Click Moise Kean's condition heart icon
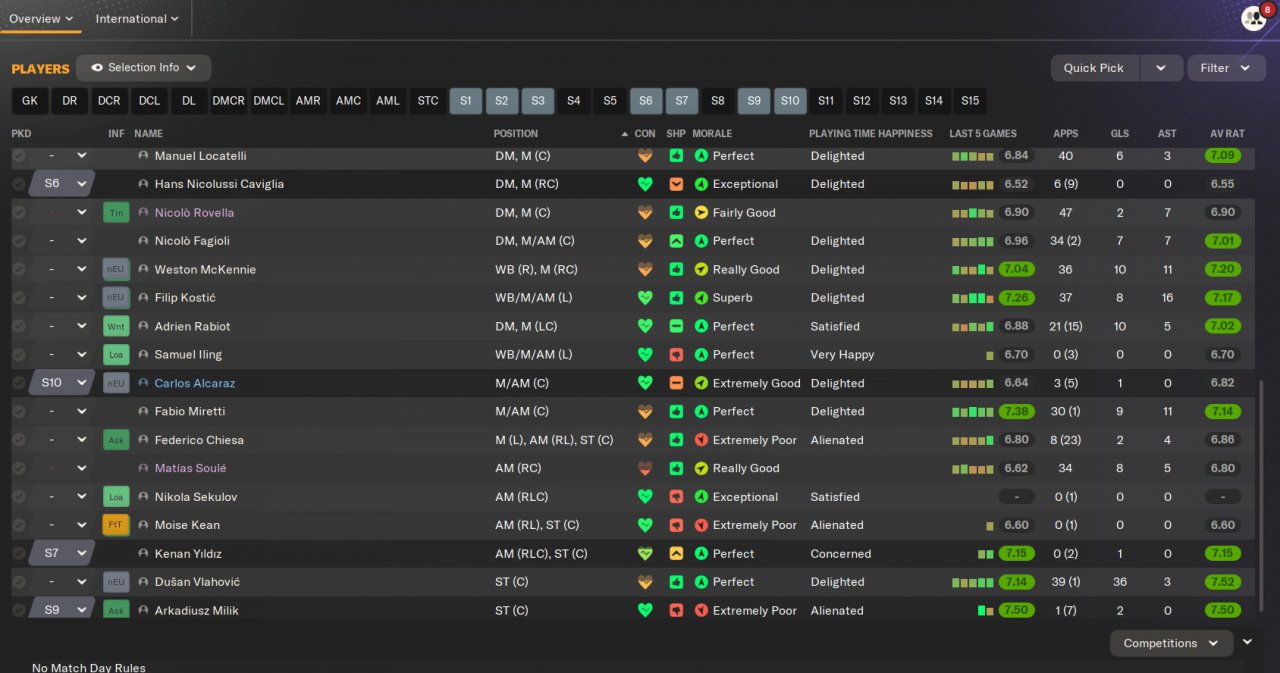Image resolution: width=1280 pixels, height=673 pixels. click(x=645, y=525)
